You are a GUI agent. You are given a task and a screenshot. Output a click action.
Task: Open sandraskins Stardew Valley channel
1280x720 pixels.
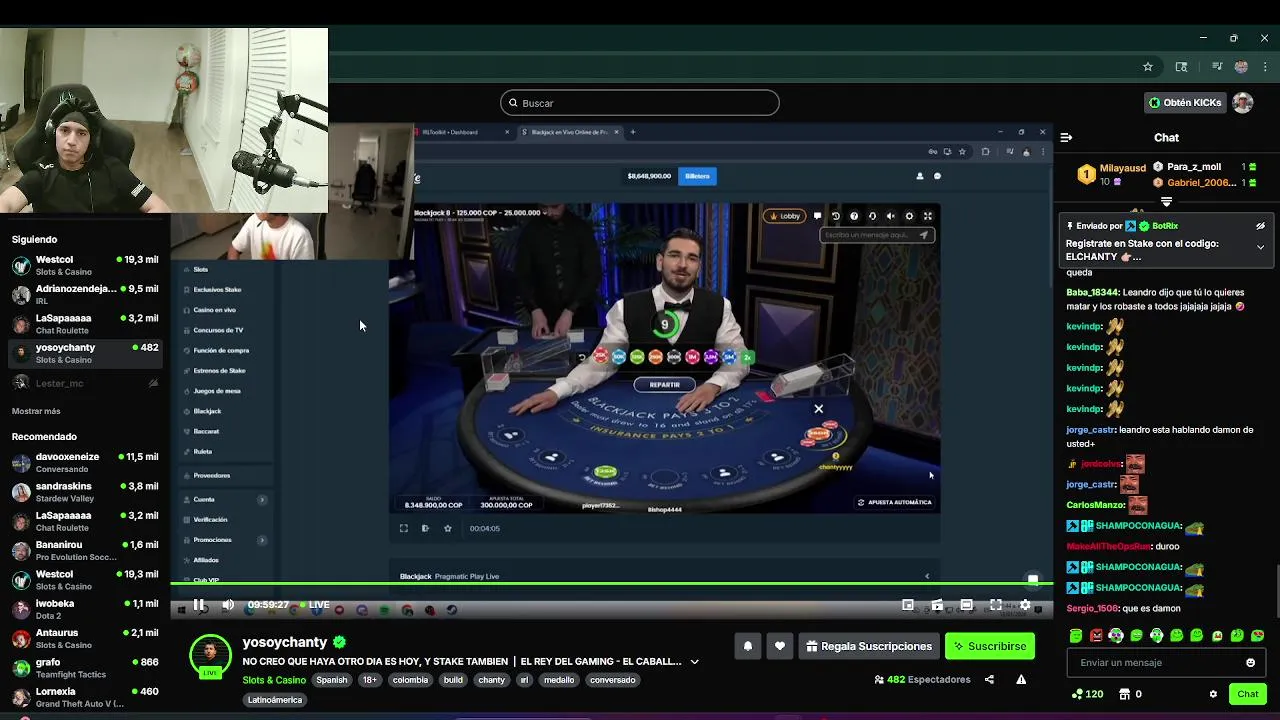[x=85, y=492]
